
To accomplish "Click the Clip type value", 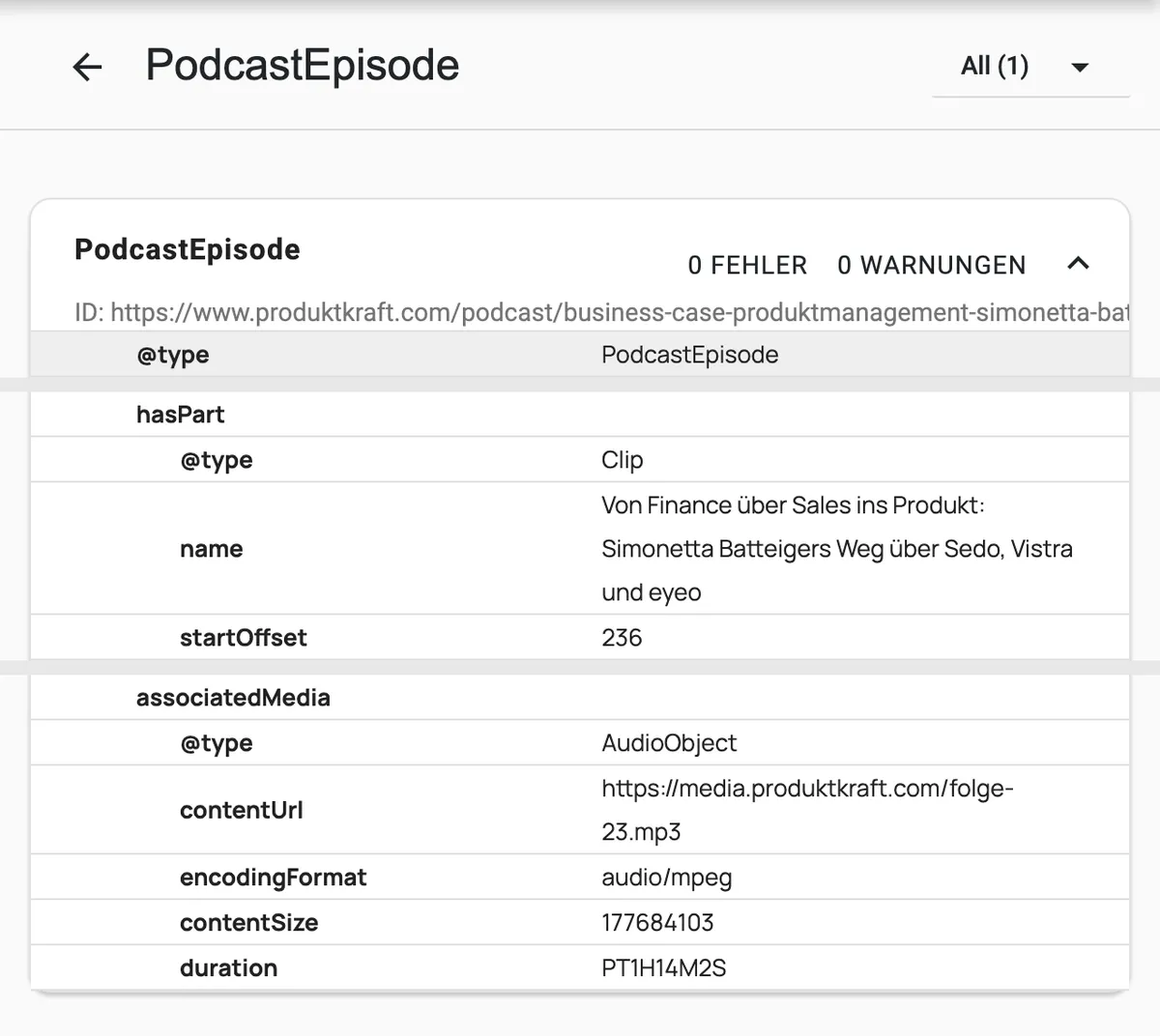I will click(623, 460).
